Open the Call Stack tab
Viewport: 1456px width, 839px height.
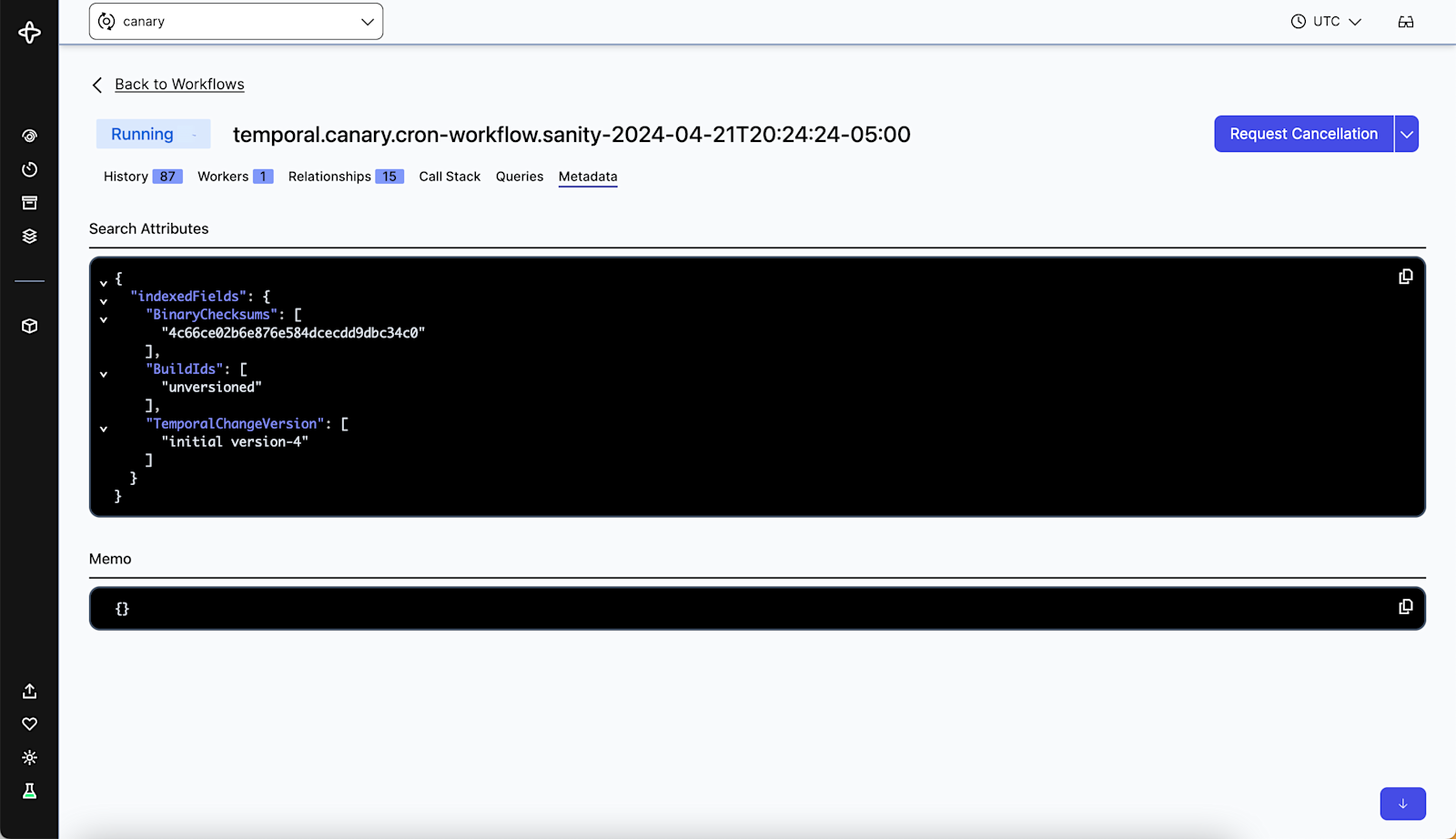[x=450, y=177]
